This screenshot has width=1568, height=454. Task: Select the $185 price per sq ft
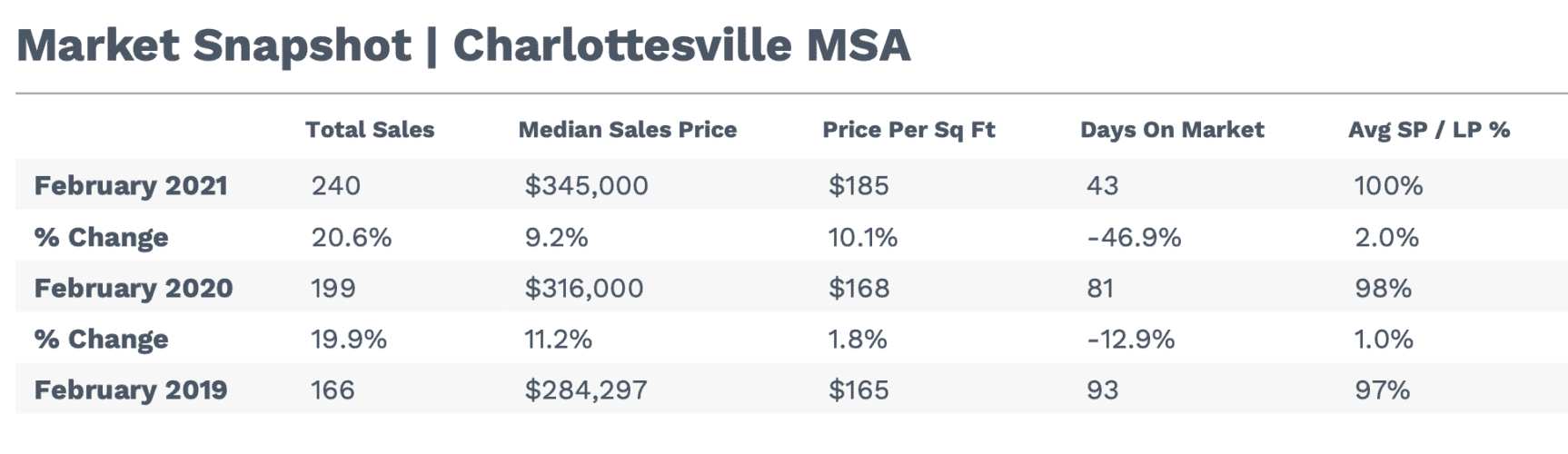point(858,185)
